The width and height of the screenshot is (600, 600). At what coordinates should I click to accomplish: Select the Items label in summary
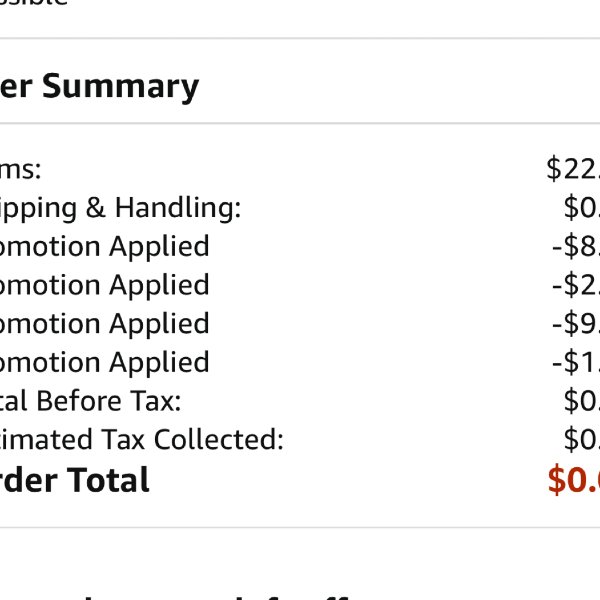(x=20, y=170)
